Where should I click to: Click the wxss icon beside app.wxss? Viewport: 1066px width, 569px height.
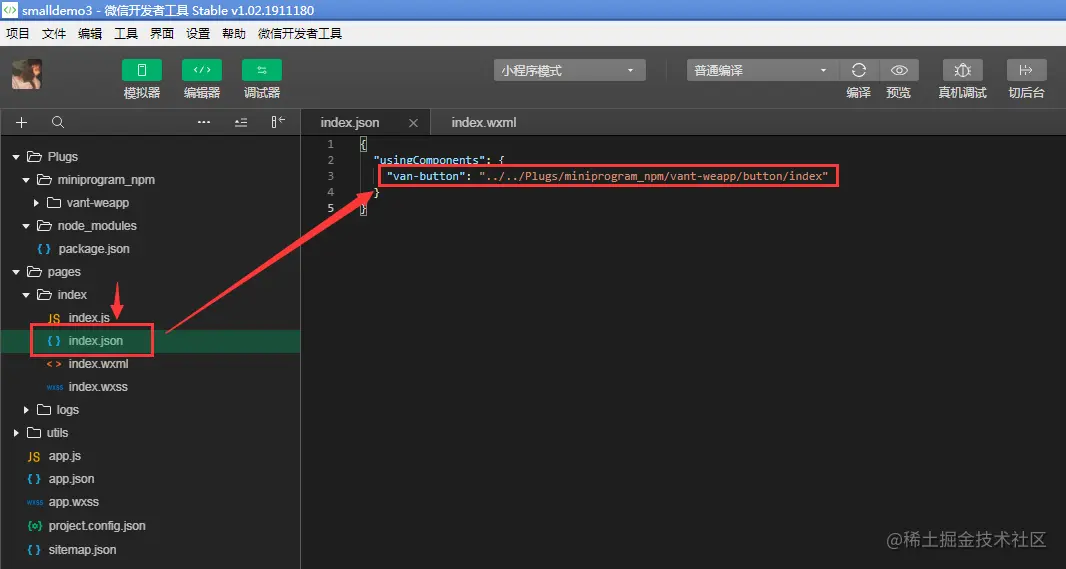click(x=35, y=502)
